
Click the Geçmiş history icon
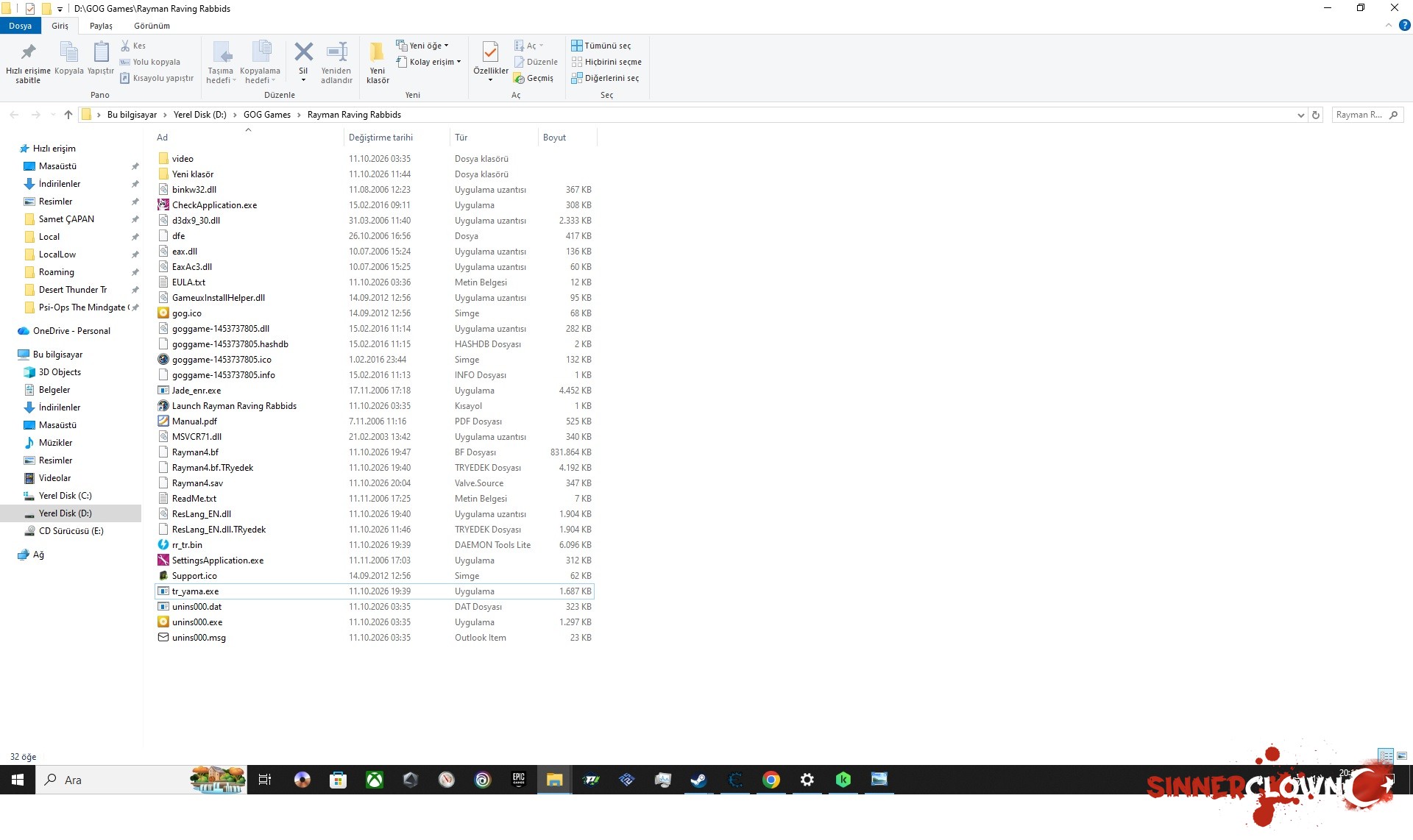[519, 78]
